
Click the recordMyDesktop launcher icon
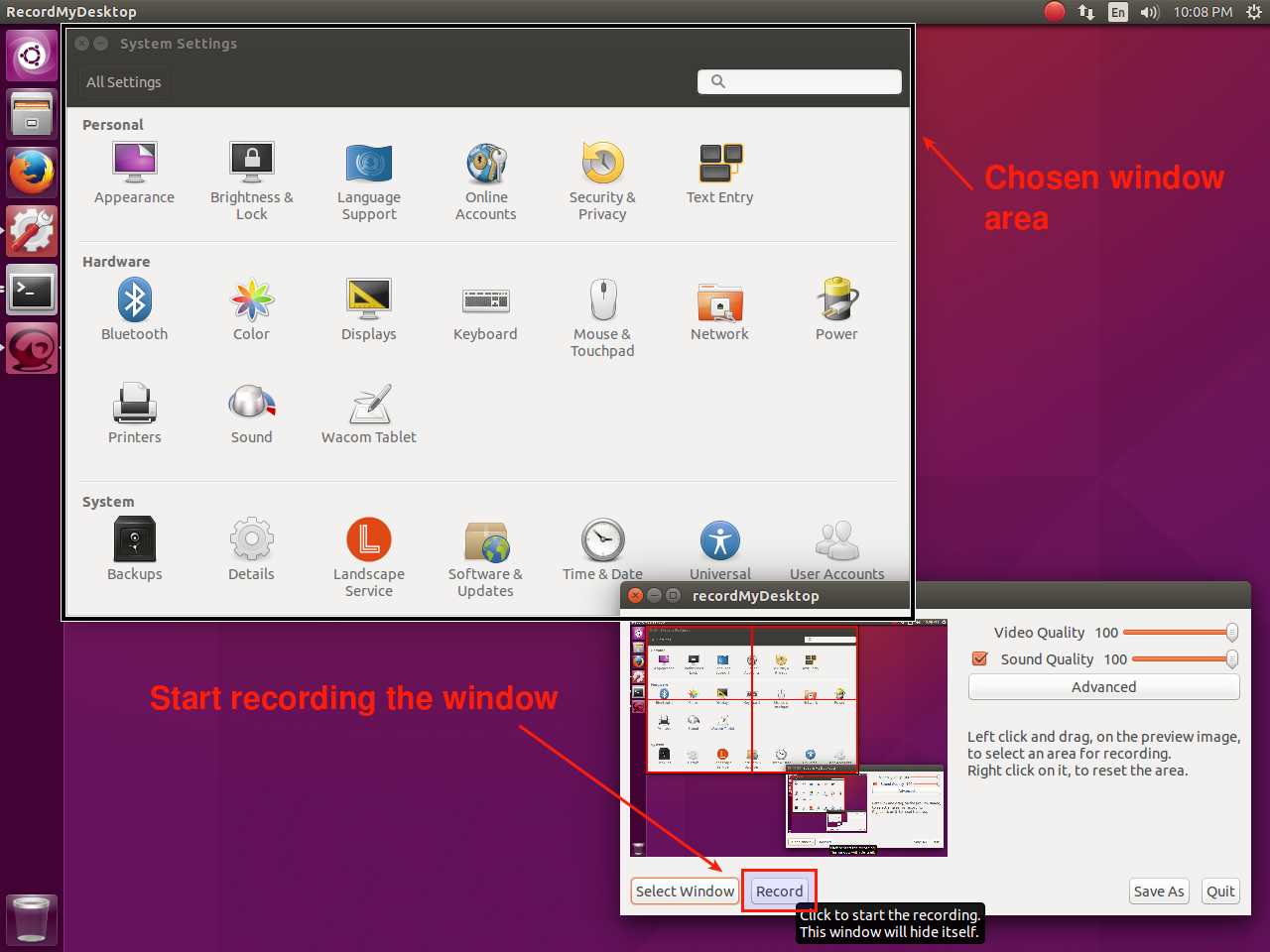32,349
